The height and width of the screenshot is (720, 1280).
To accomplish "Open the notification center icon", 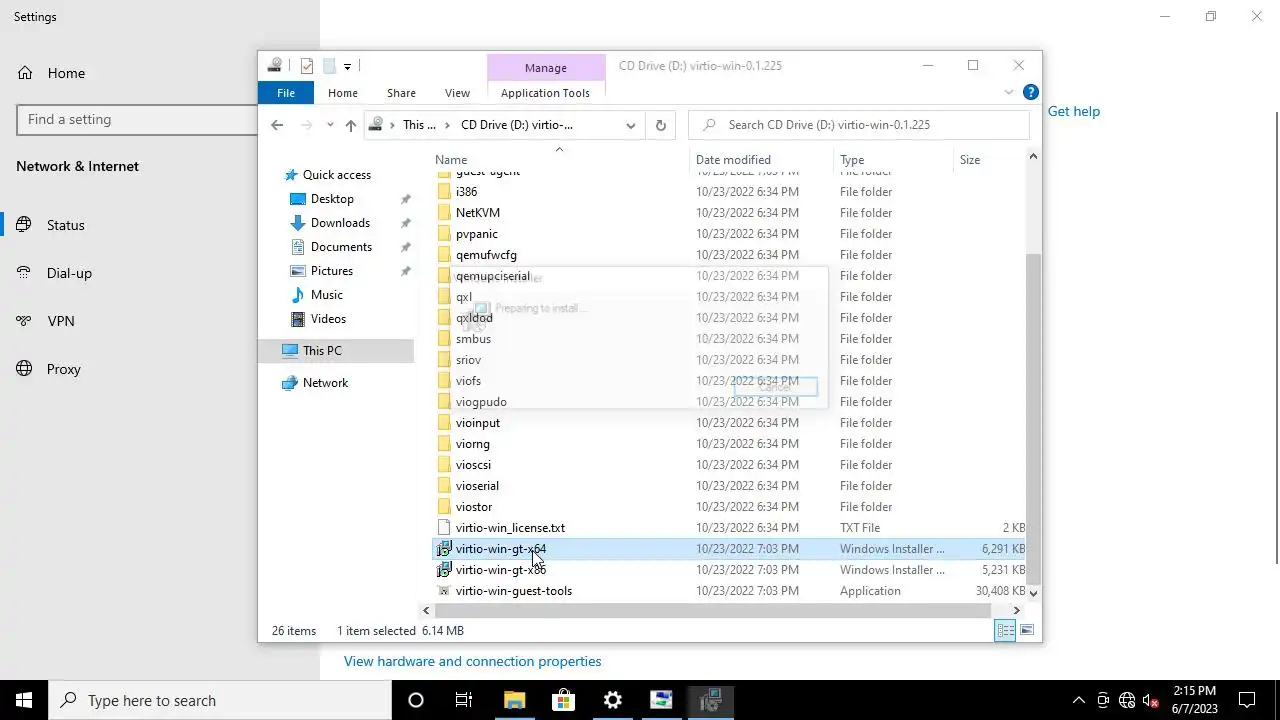I will pos(1247,700).
